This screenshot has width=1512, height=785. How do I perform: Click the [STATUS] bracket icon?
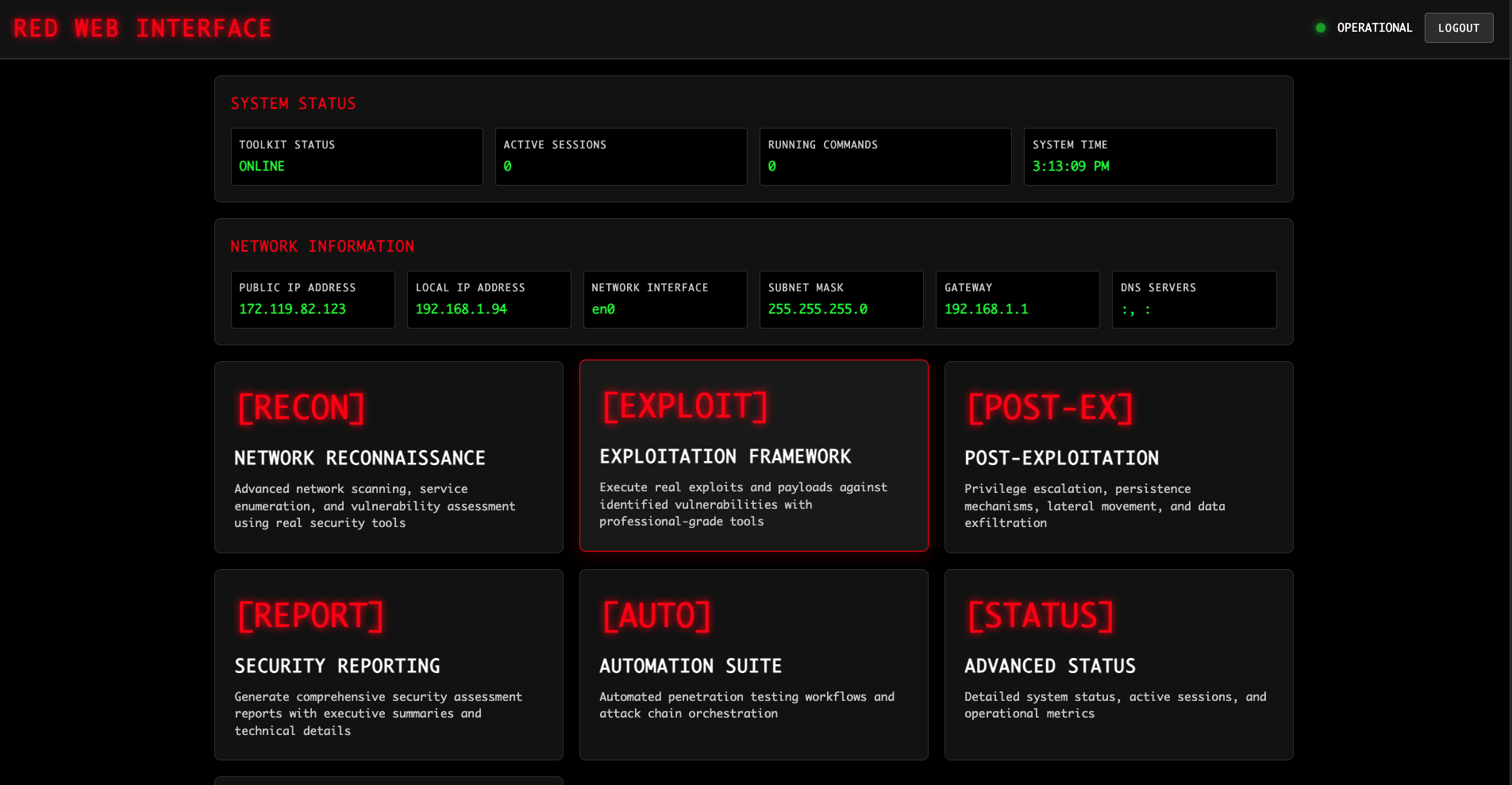[1041, 616]
